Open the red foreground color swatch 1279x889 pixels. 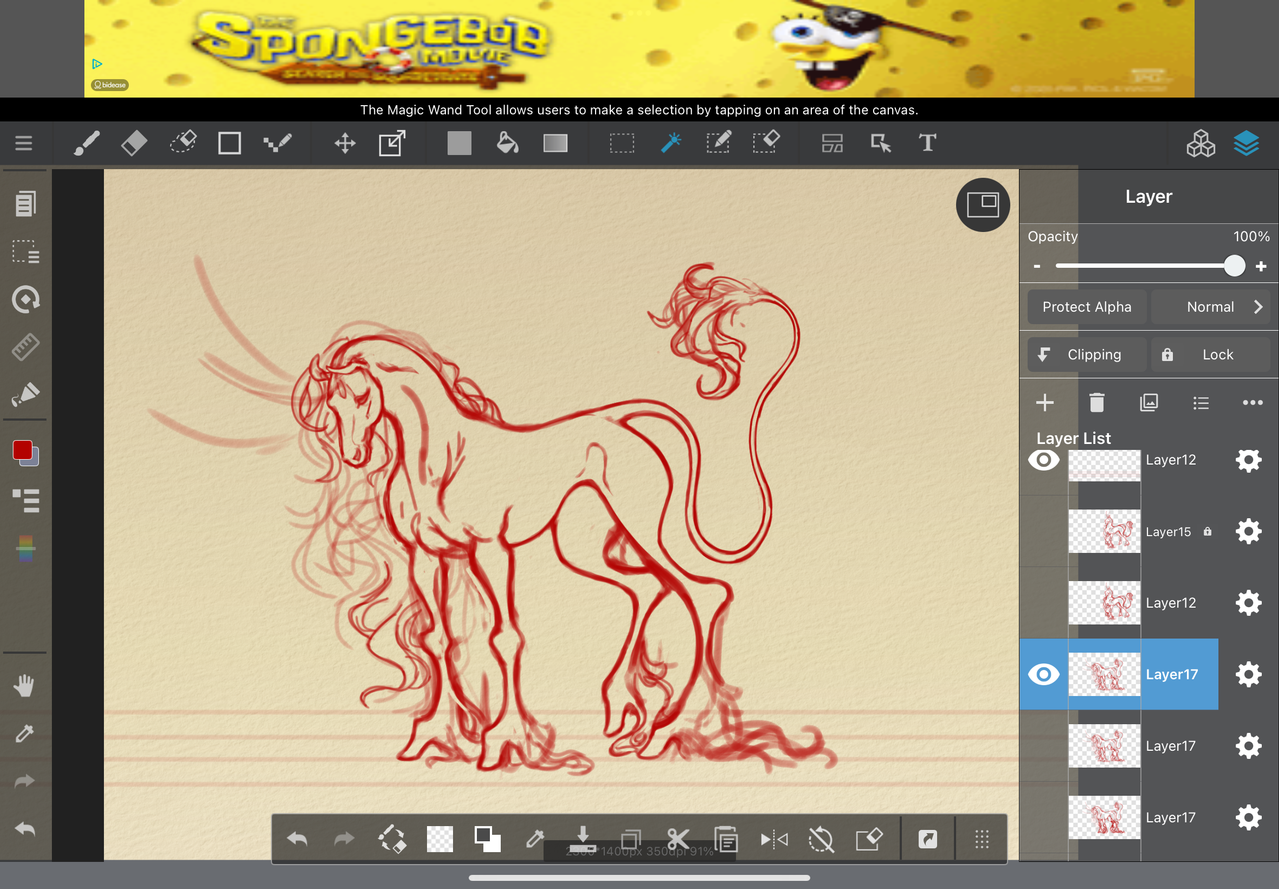click(x=23, y=450)
